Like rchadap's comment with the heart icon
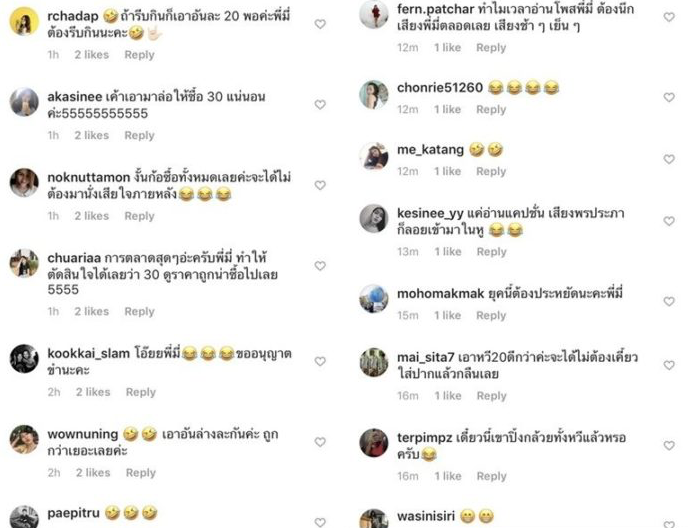Viewport: 688px width, 528px height. (320, 24)
